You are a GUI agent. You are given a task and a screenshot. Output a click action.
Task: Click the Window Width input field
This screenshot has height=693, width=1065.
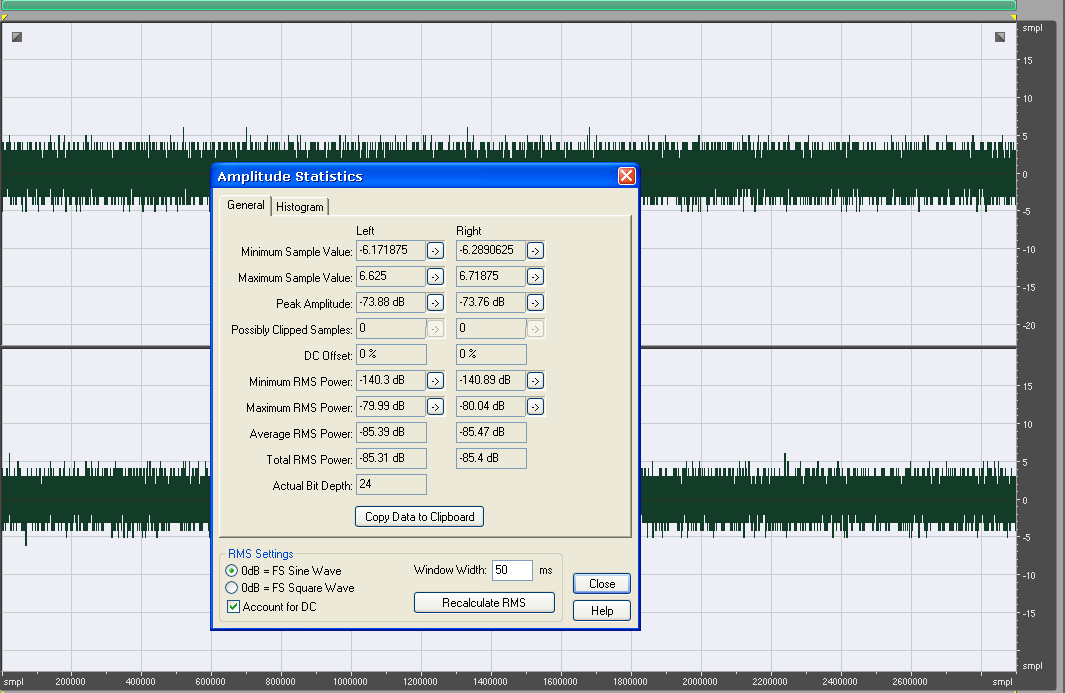click(x=512, y=570)
